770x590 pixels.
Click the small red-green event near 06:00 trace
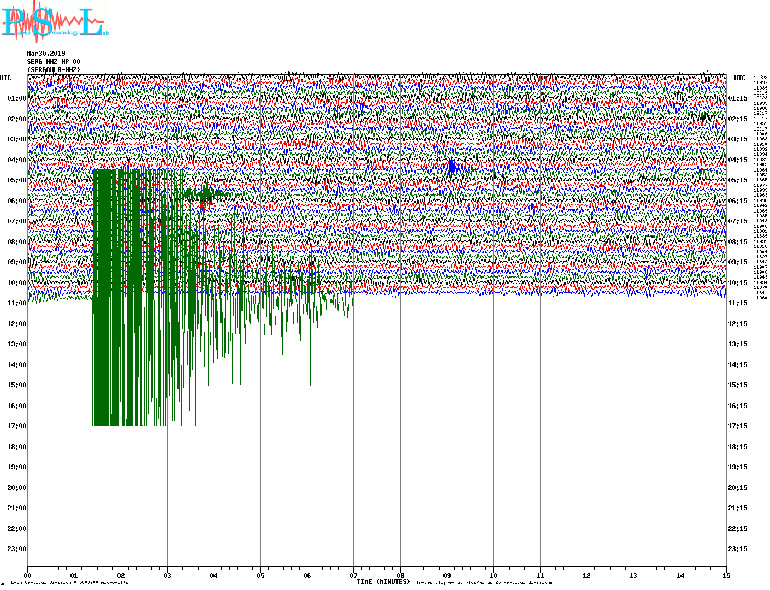coord(205,198)
